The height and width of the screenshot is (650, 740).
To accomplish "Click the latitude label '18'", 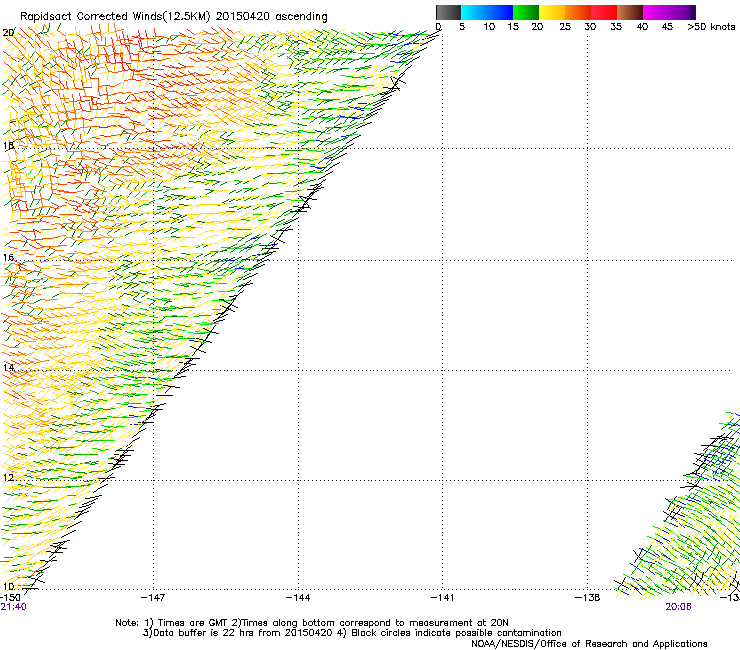I will 8,145.
